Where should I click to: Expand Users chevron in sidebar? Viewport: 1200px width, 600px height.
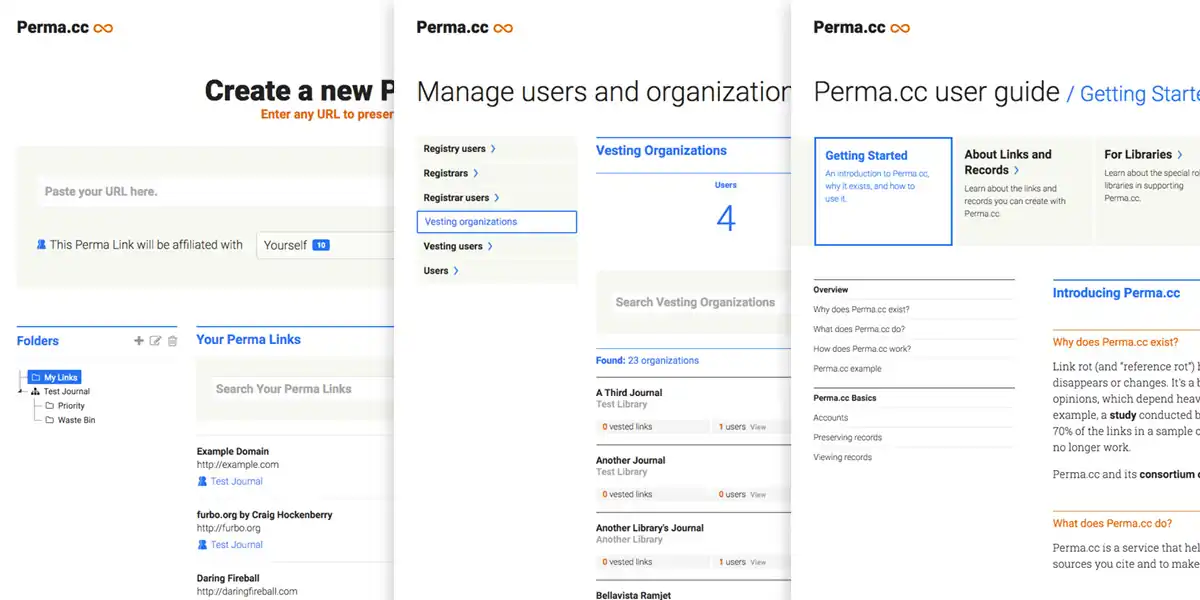(456, 271)
